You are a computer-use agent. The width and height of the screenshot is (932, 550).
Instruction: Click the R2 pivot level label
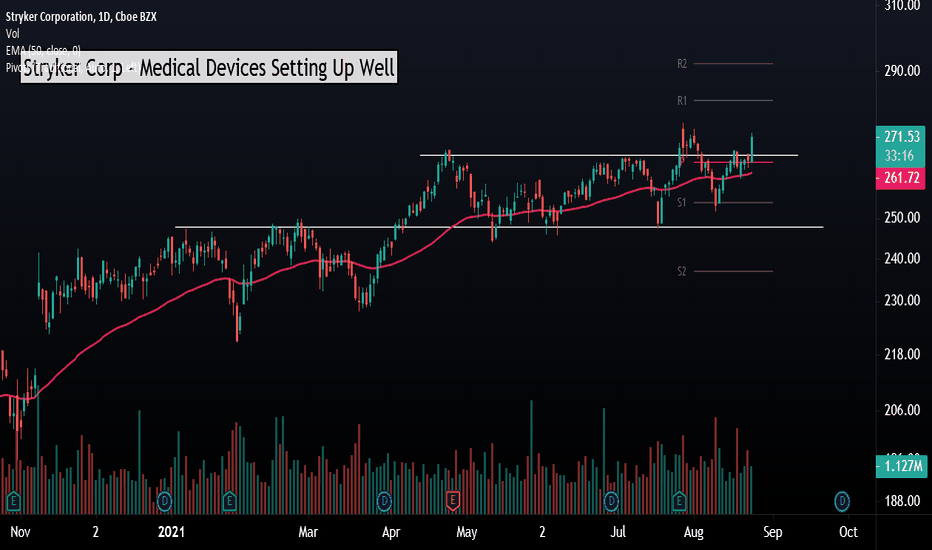(x=682, y=64)
